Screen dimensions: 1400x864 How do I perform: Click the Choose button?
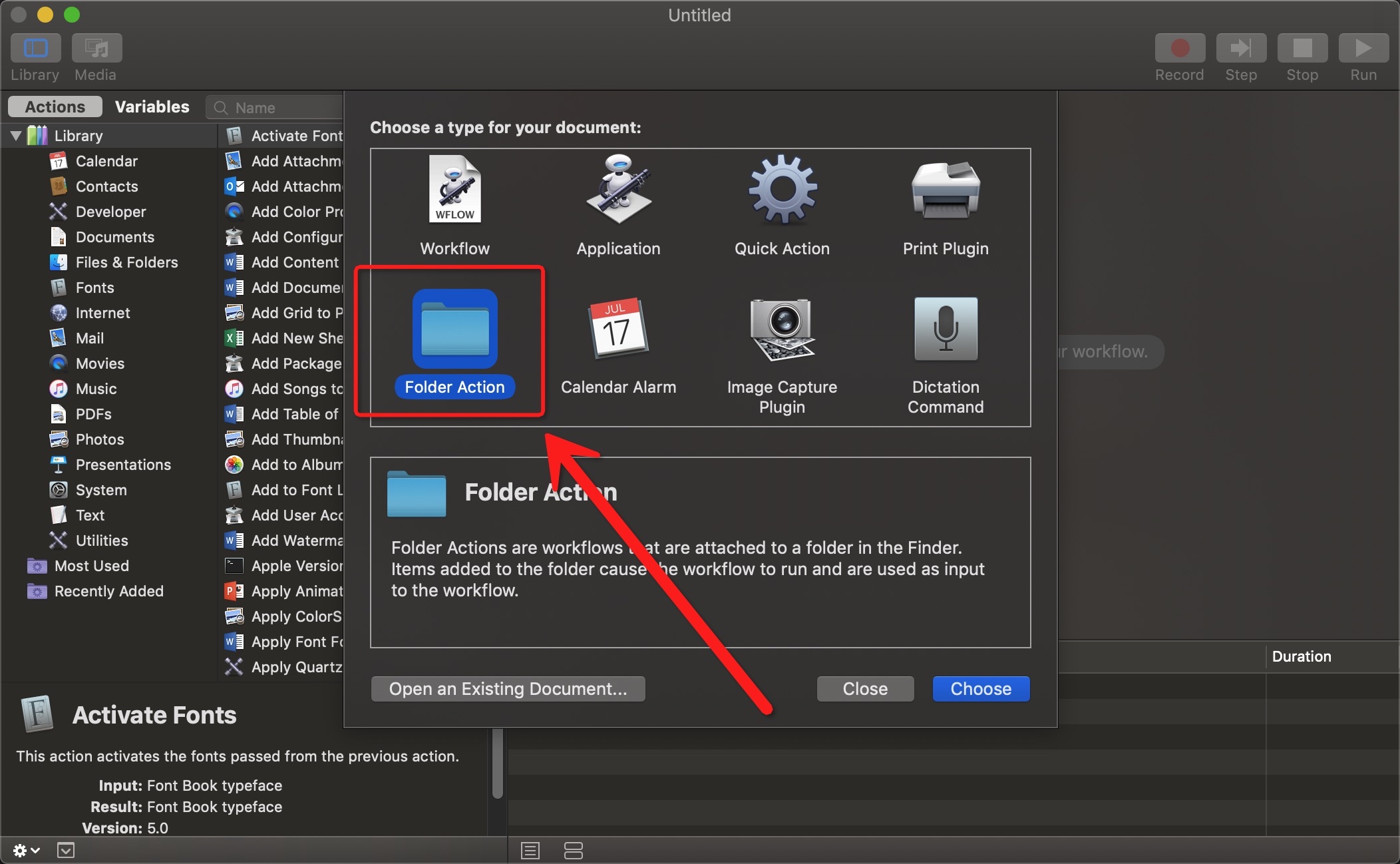(980, 688)
